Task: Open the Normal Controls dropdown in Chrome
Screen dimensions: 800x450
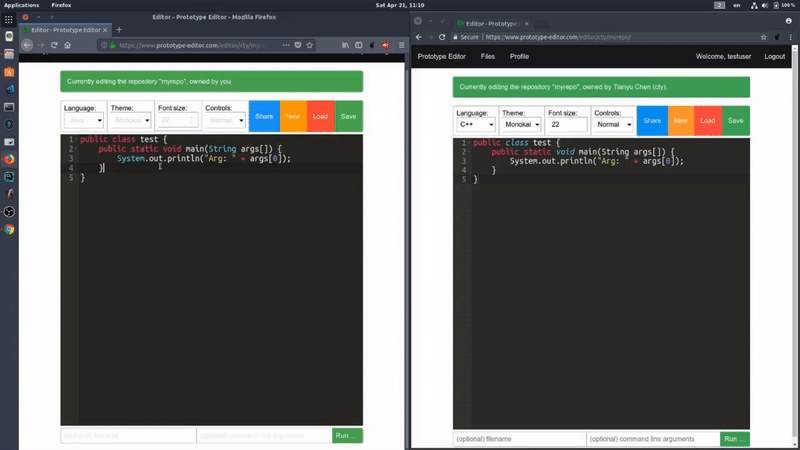Action: tap(614, 124)
